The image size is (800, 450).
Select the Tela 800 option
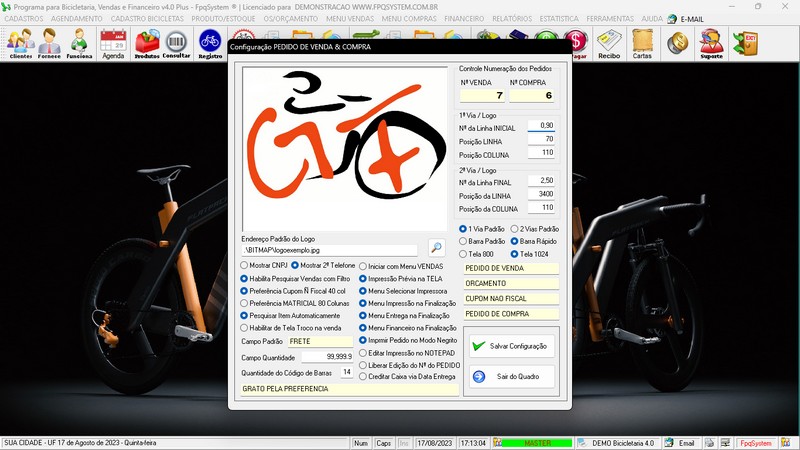(463, 253)
